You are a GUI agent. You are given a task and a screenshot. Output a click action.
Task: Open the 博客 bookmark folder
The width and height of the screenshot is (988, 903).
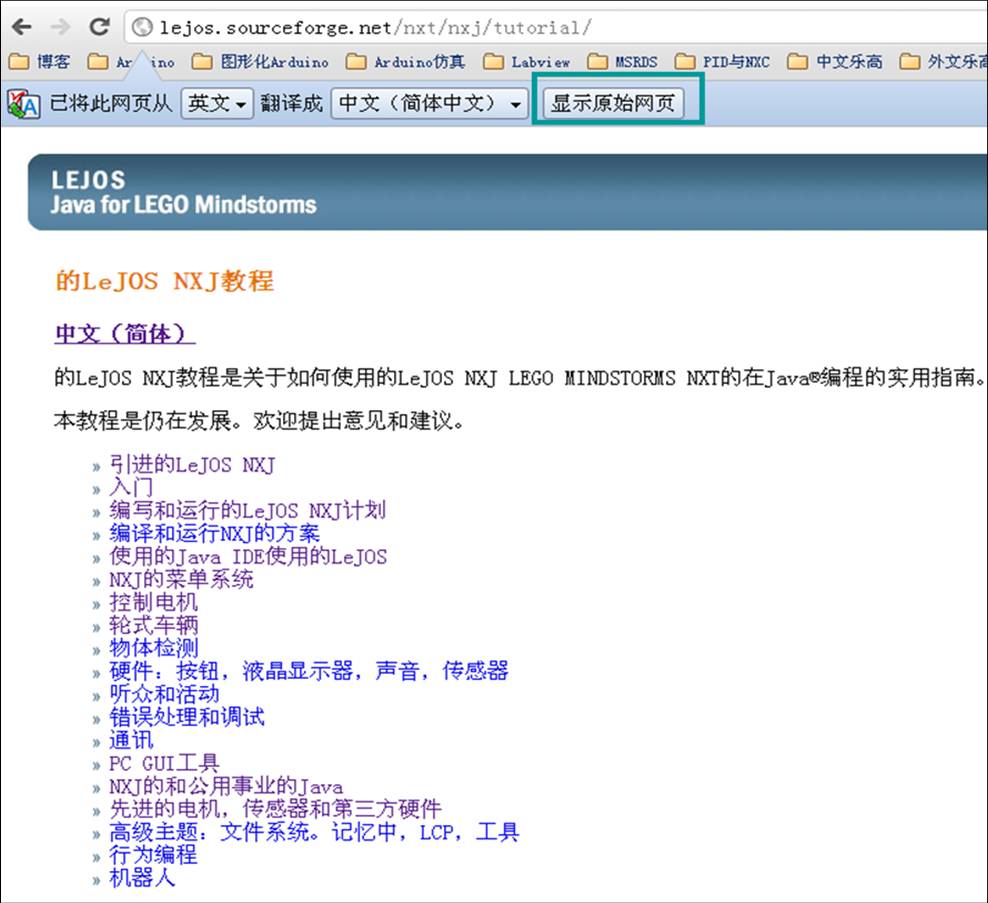[40, 62]
